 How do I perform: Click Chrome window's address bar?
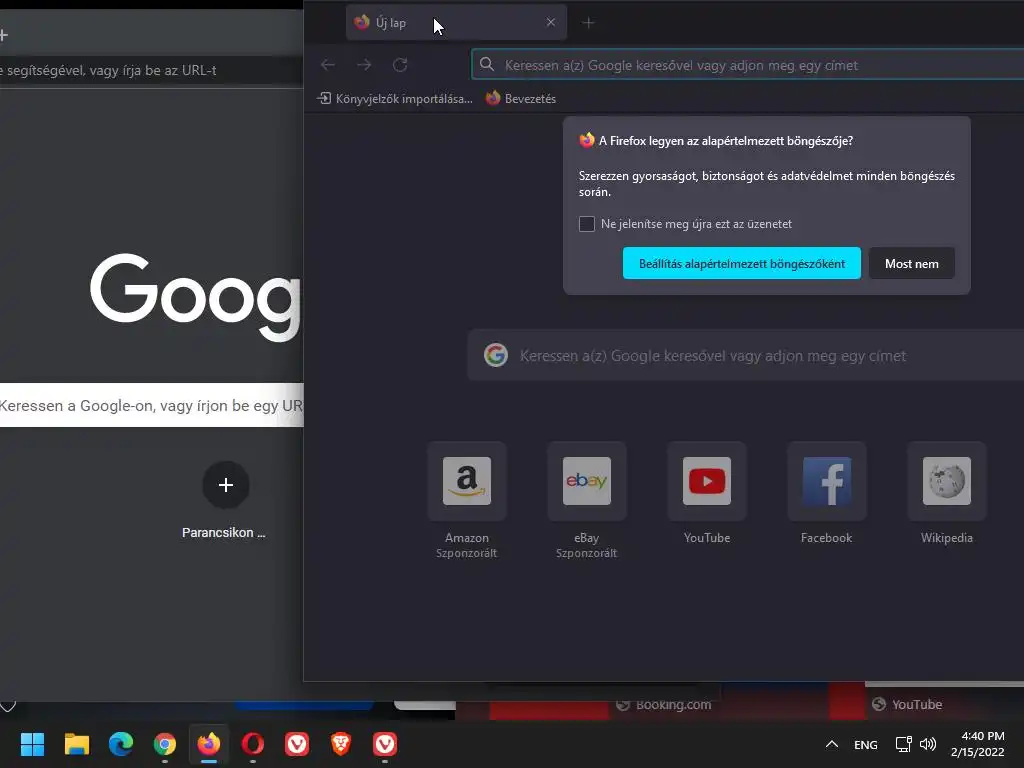[152, 71]
